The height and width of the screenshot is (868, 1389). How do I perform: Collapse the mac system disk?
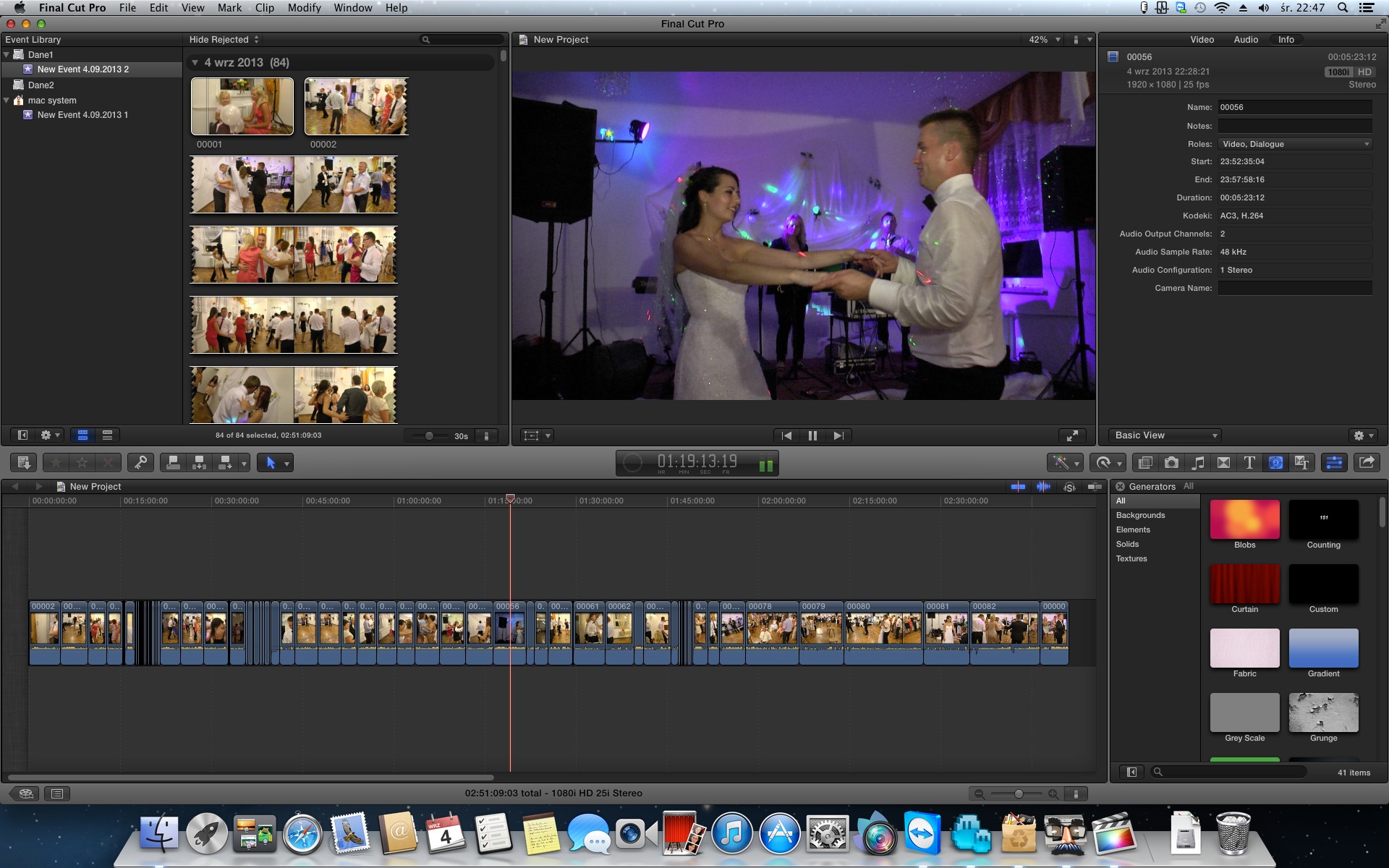click(7, 101)
